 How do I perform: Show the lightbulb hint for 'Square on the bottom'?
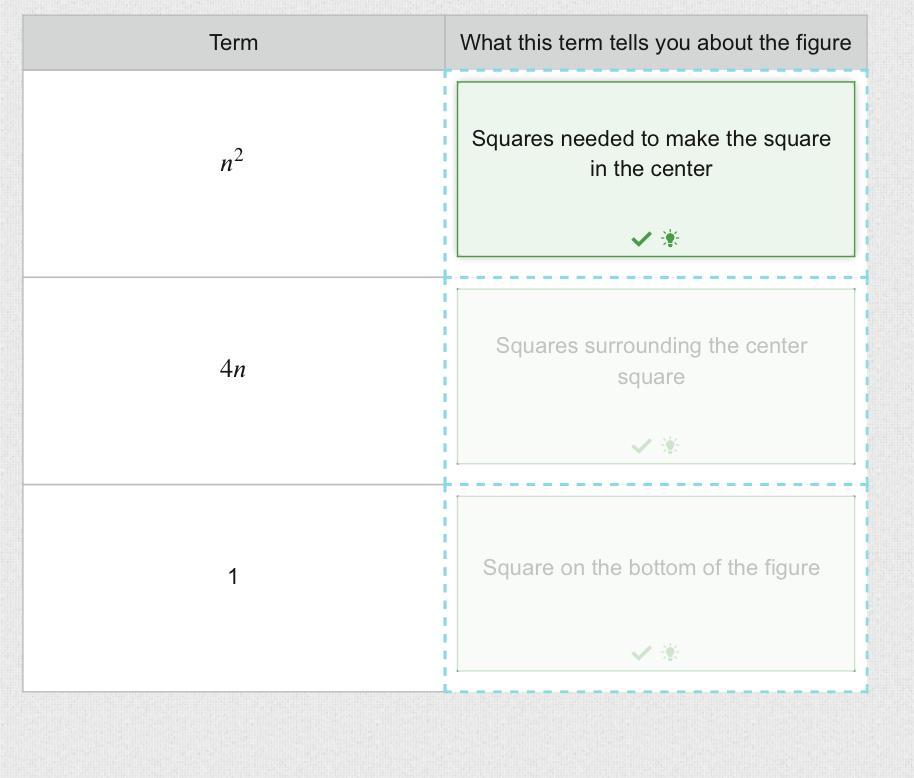(670, 653)
